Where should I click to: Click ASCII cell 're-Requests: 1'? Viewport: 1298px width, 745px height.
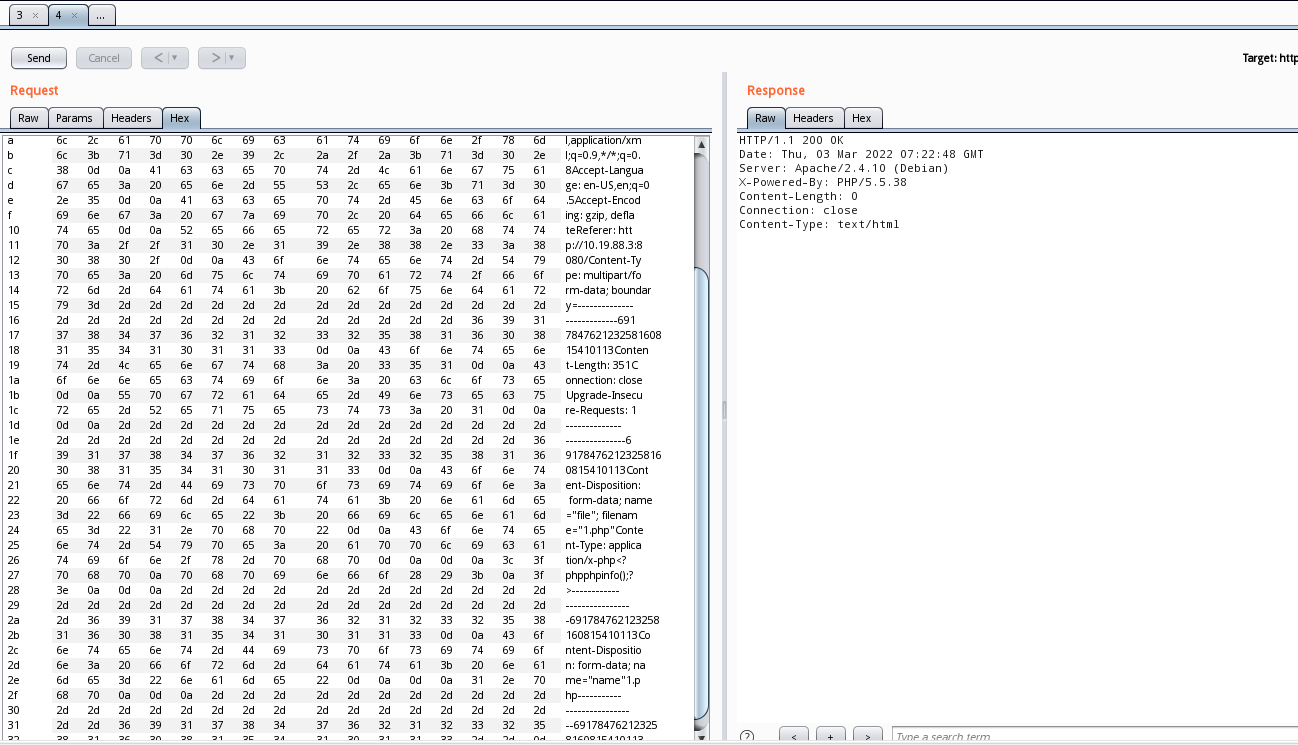pos(600,410)
